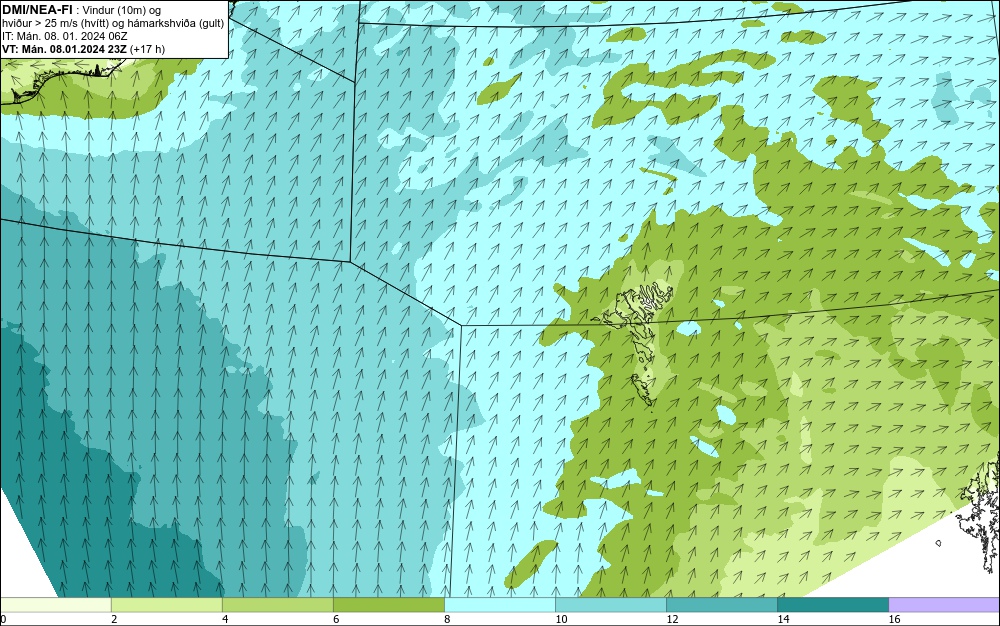
Task: Click the 2–4 m/s legend color swatch
Action: pyautogui.click(x=166, y=604)
